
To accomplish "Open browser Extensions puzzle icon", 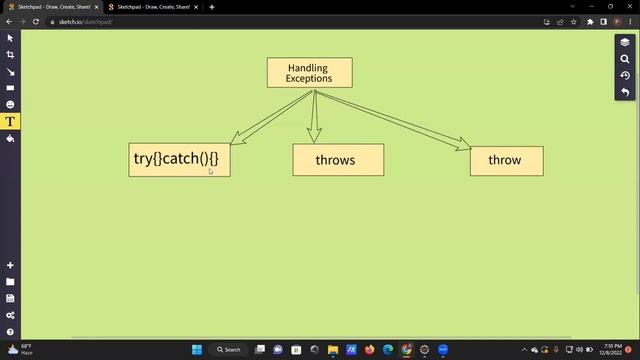I will coord(590,22).
